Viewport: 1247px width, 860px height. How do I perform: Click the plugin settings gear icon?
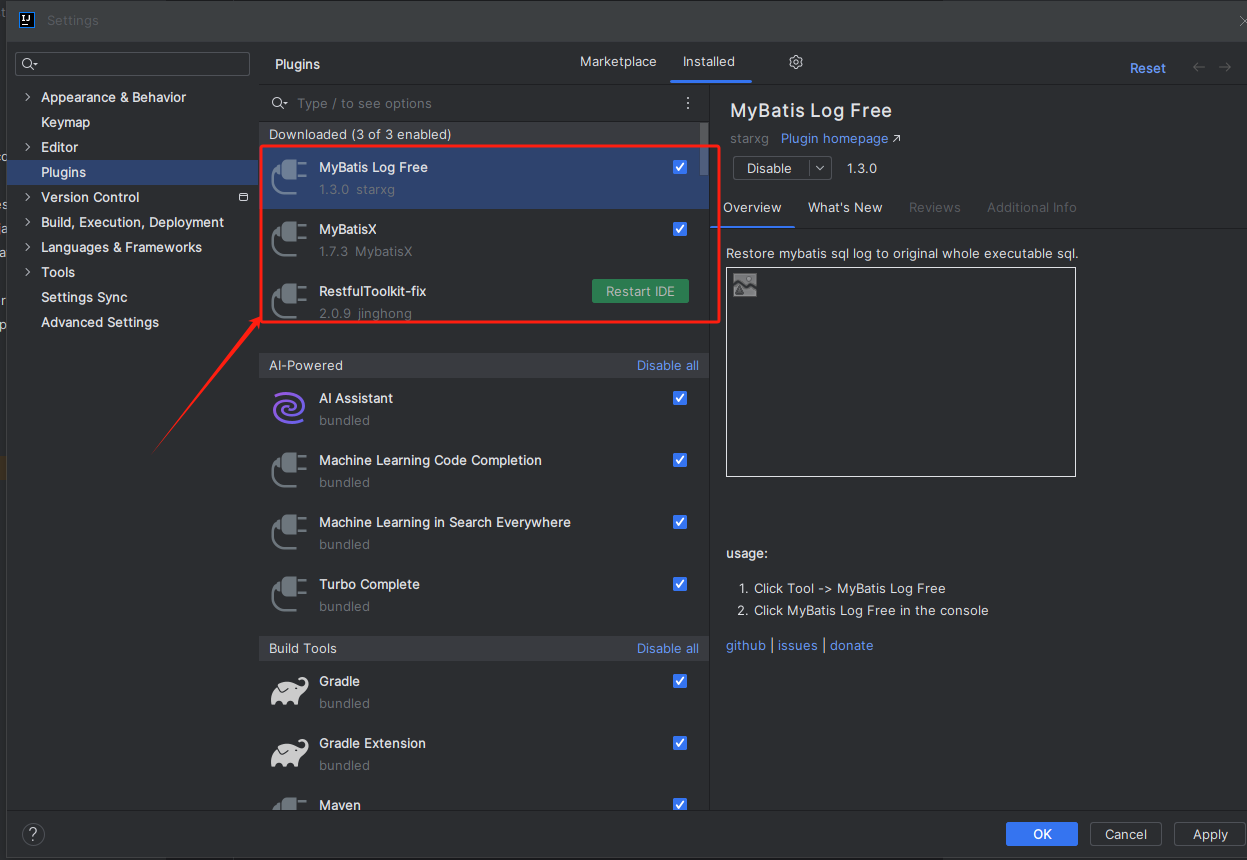[796, 62]
